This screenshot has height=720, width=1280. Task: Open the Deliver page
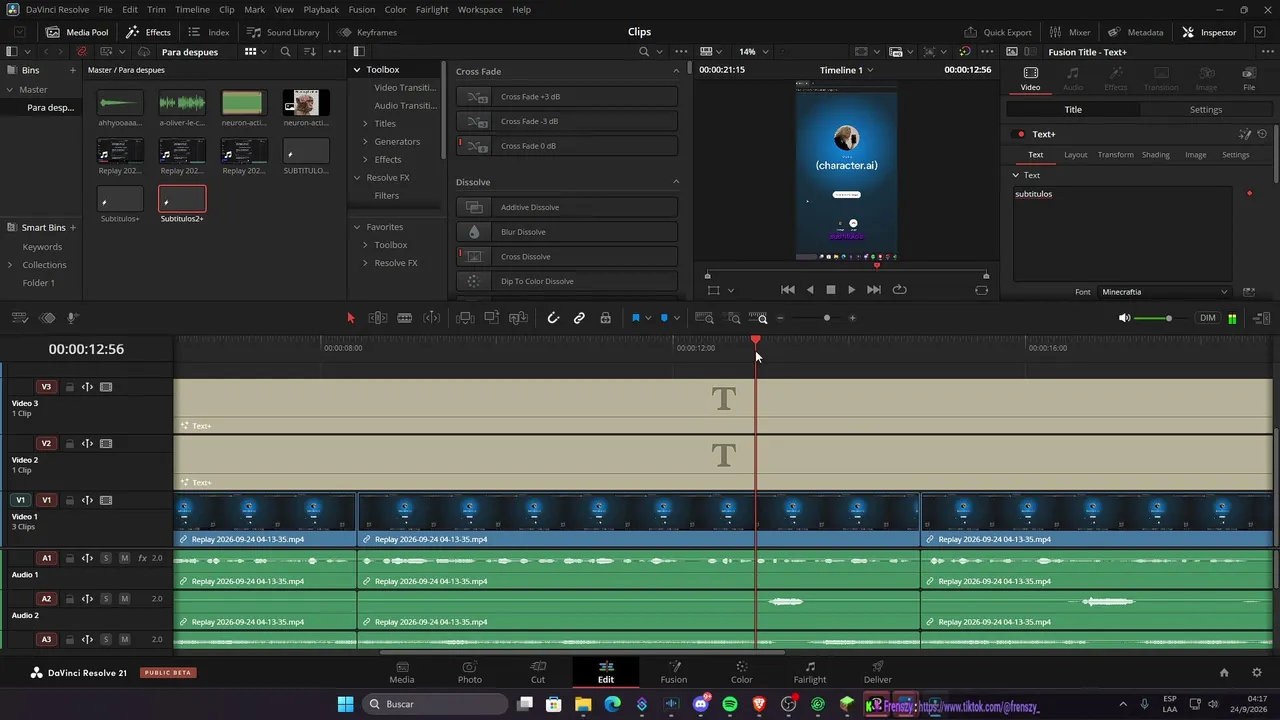point(877,672)
